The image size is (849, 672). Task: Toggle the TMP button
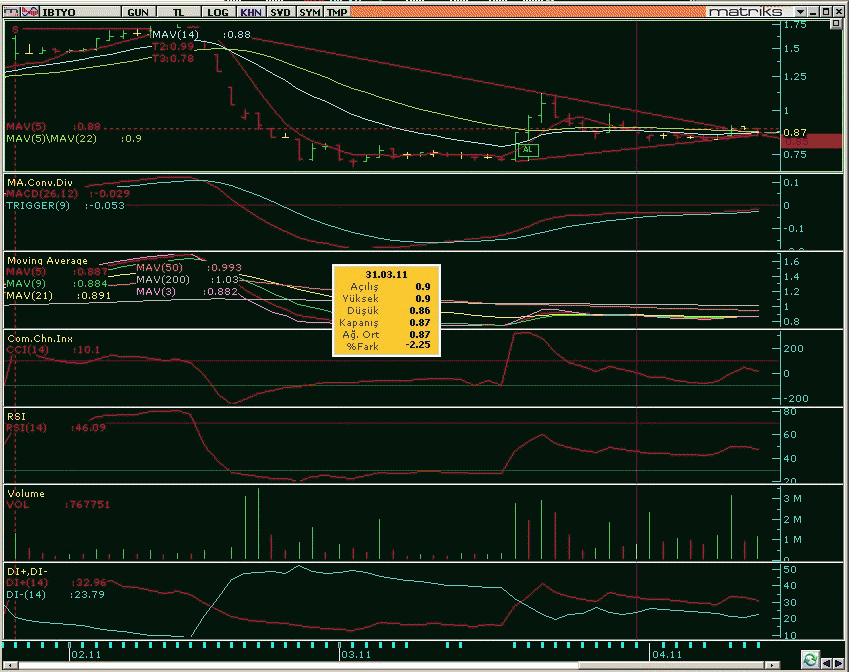pos(337,12)
